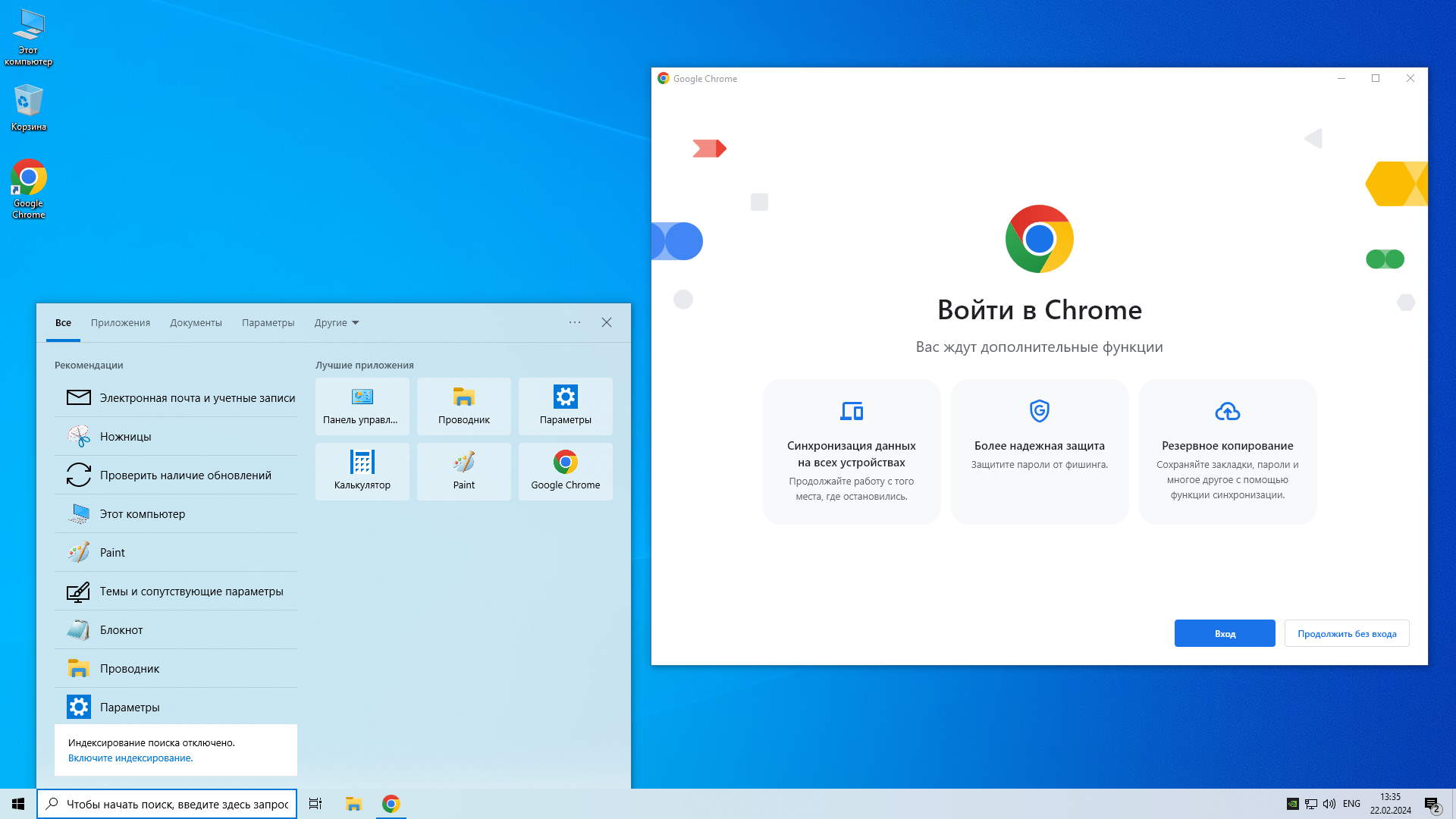Click Продолжить без входа button
This screenshot has width=1456, height=819.
[x=1346, y=634]
